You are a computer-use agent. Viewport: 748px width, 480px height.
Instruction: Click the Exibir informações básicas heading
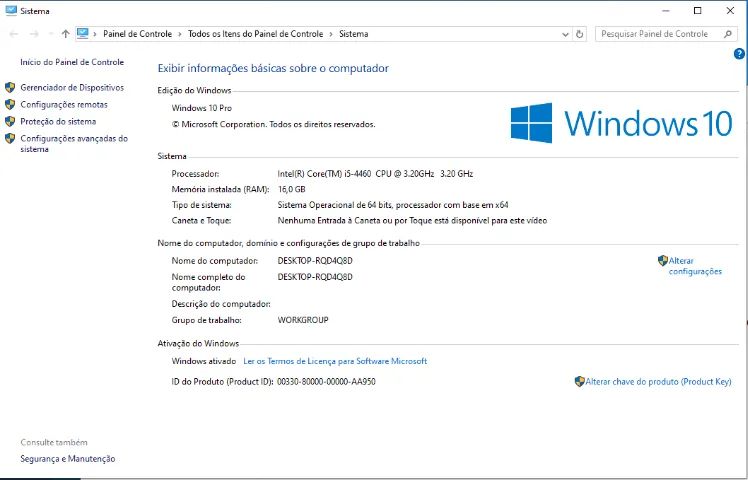(x=273, y=68)
